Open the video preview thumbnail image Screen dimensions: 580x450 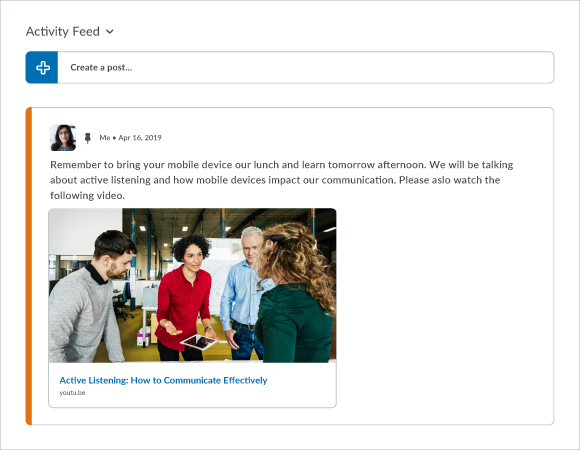pyautogui.click(x=192, y=285)
